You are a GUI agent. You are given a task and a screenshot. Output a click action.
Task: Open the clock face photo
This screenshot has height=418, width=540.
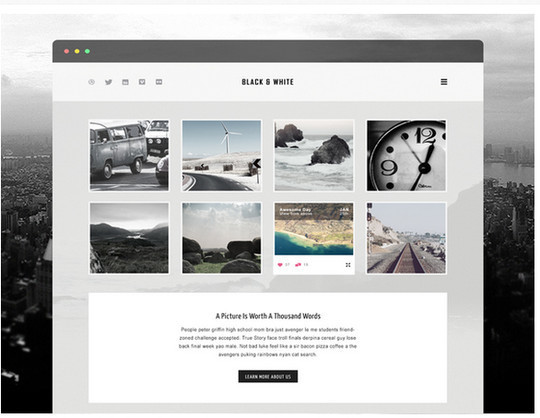click(406, 155)
